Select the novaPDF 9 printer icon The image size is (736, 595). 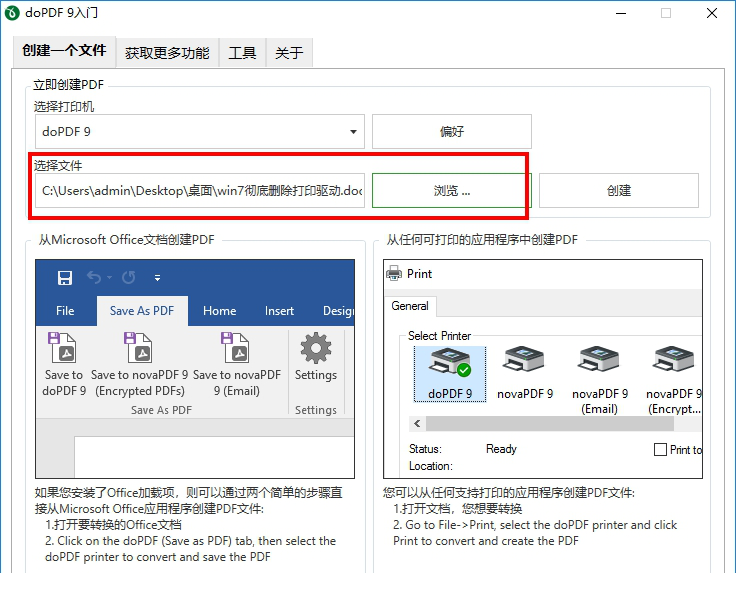524,359
